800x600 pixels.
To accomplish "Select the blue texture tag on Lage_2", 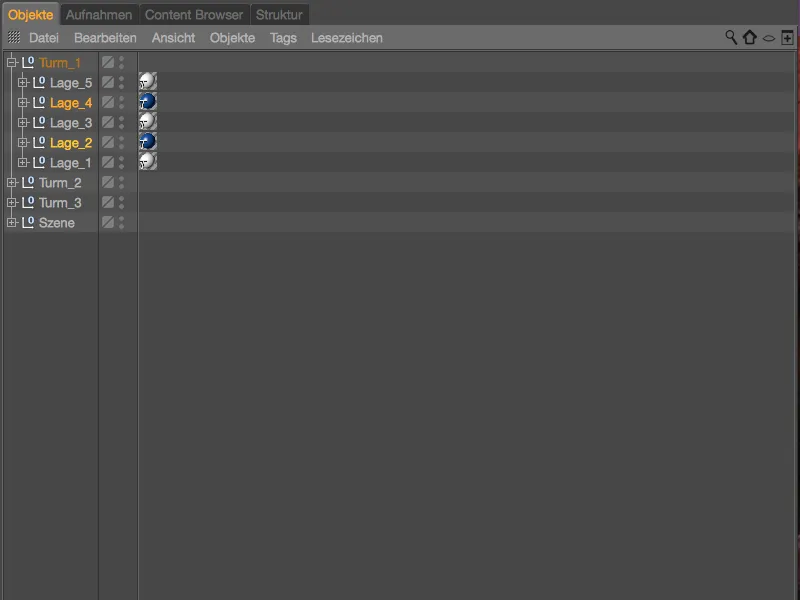I will point(147,141).
